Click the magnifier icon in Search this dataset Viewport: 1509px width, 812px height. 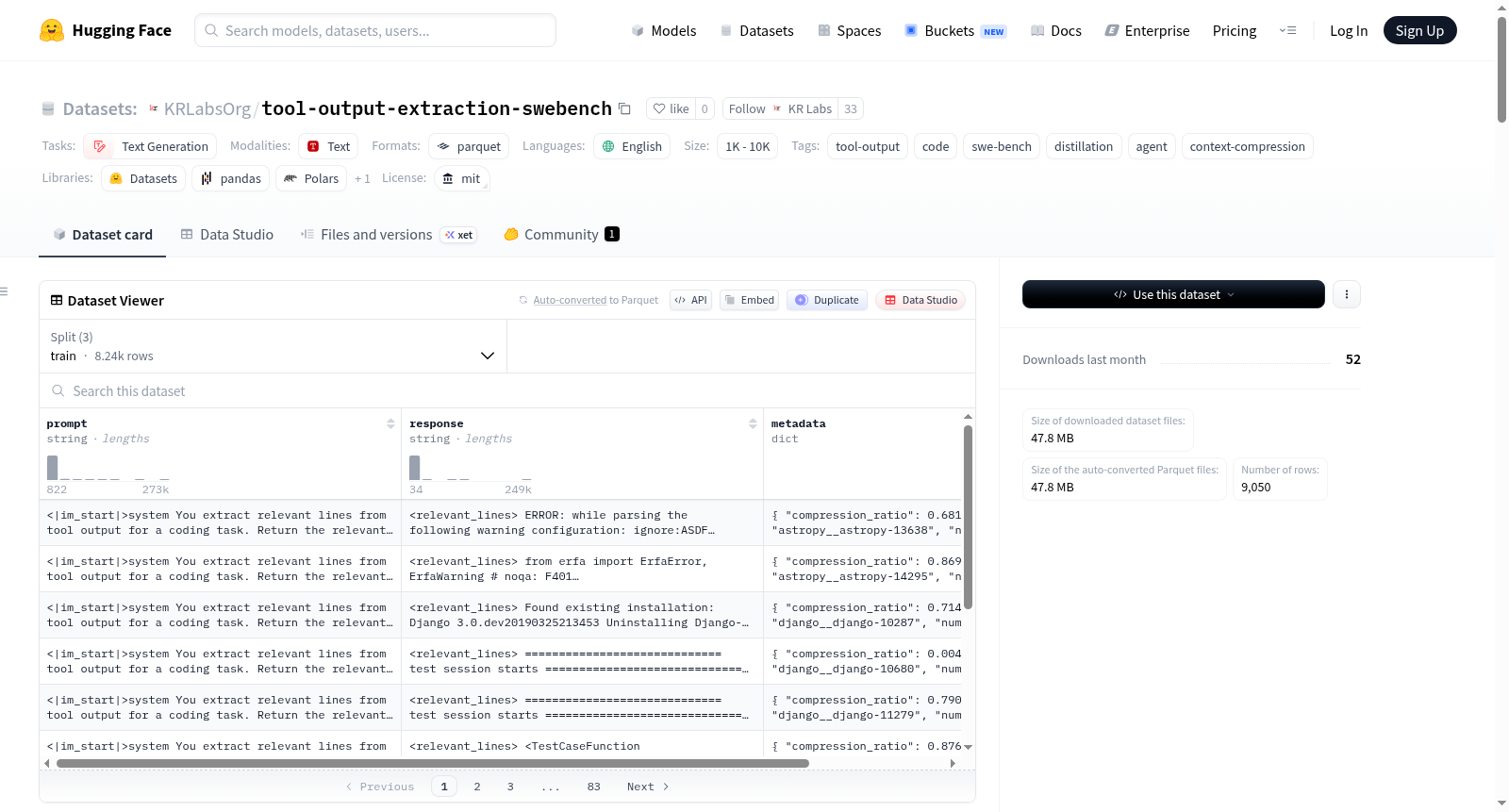pos(58,390)
